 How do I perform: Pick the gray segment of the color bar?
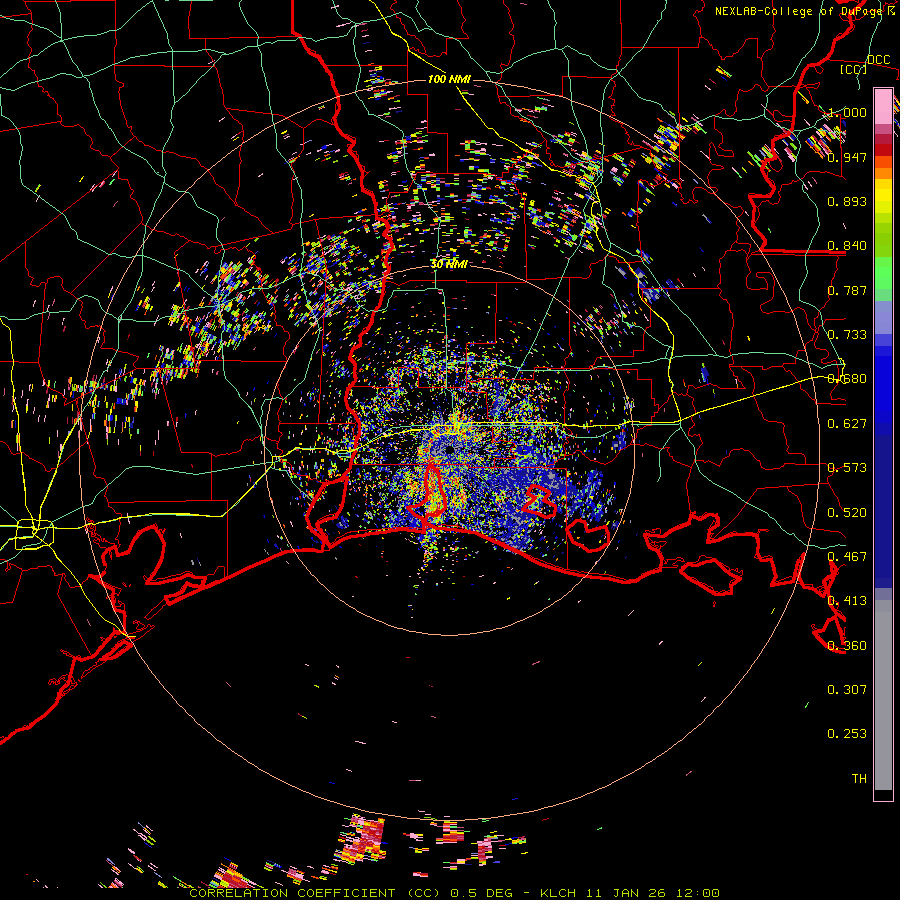(883, 695)
